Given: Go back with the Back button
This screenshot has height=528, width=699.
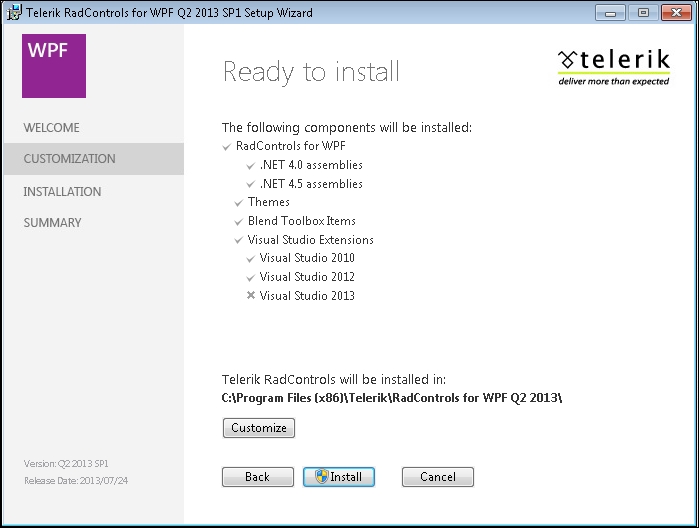Looking at the screenshot, I should (258, 477).
